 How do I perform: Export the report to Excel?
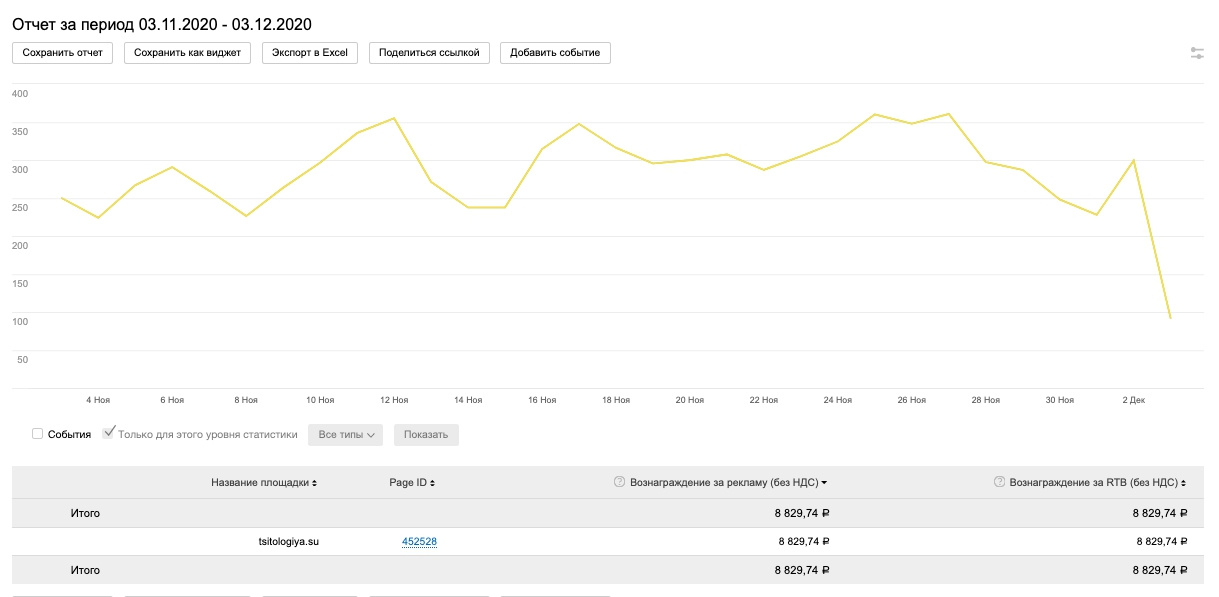[x=310, y=52]
